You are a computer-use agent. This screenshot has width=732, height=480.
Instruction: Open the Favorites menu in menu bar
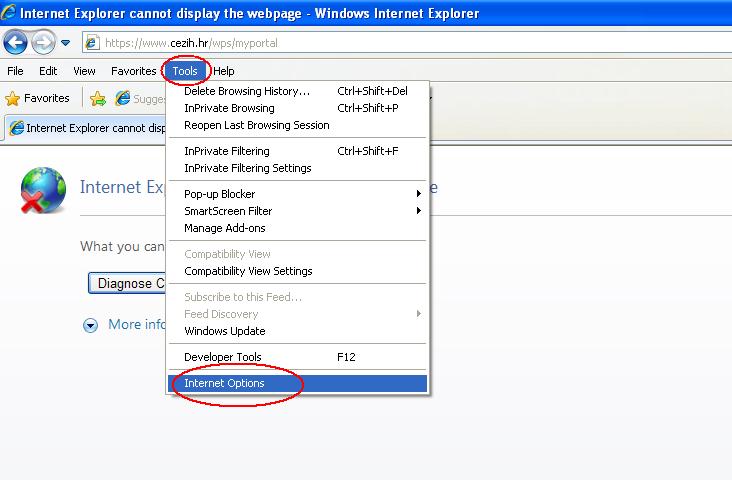tap(134, 71)
